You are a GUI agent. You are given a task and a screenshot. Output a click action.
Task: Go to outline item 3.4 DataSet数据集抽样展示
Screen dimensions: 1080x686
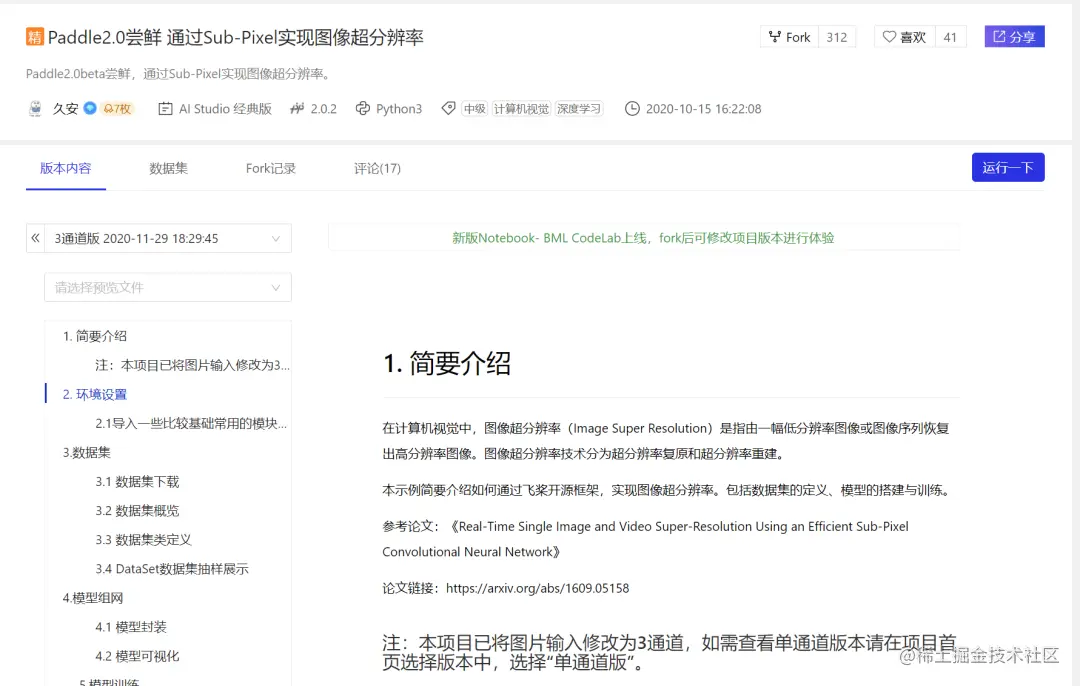[x=172, y=569]
